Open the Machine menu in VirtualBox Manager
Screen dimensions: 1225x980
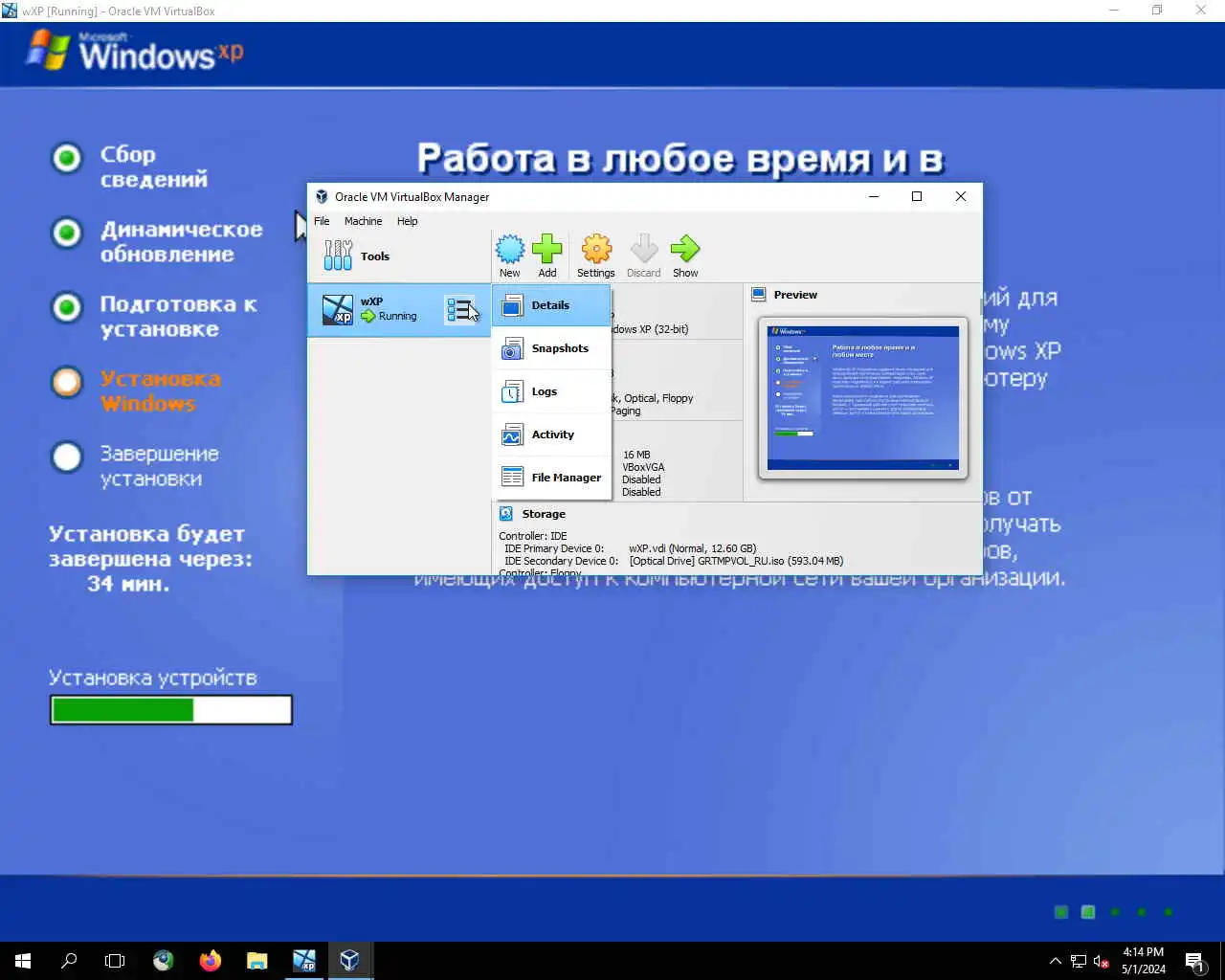click(x=363, y=221)
